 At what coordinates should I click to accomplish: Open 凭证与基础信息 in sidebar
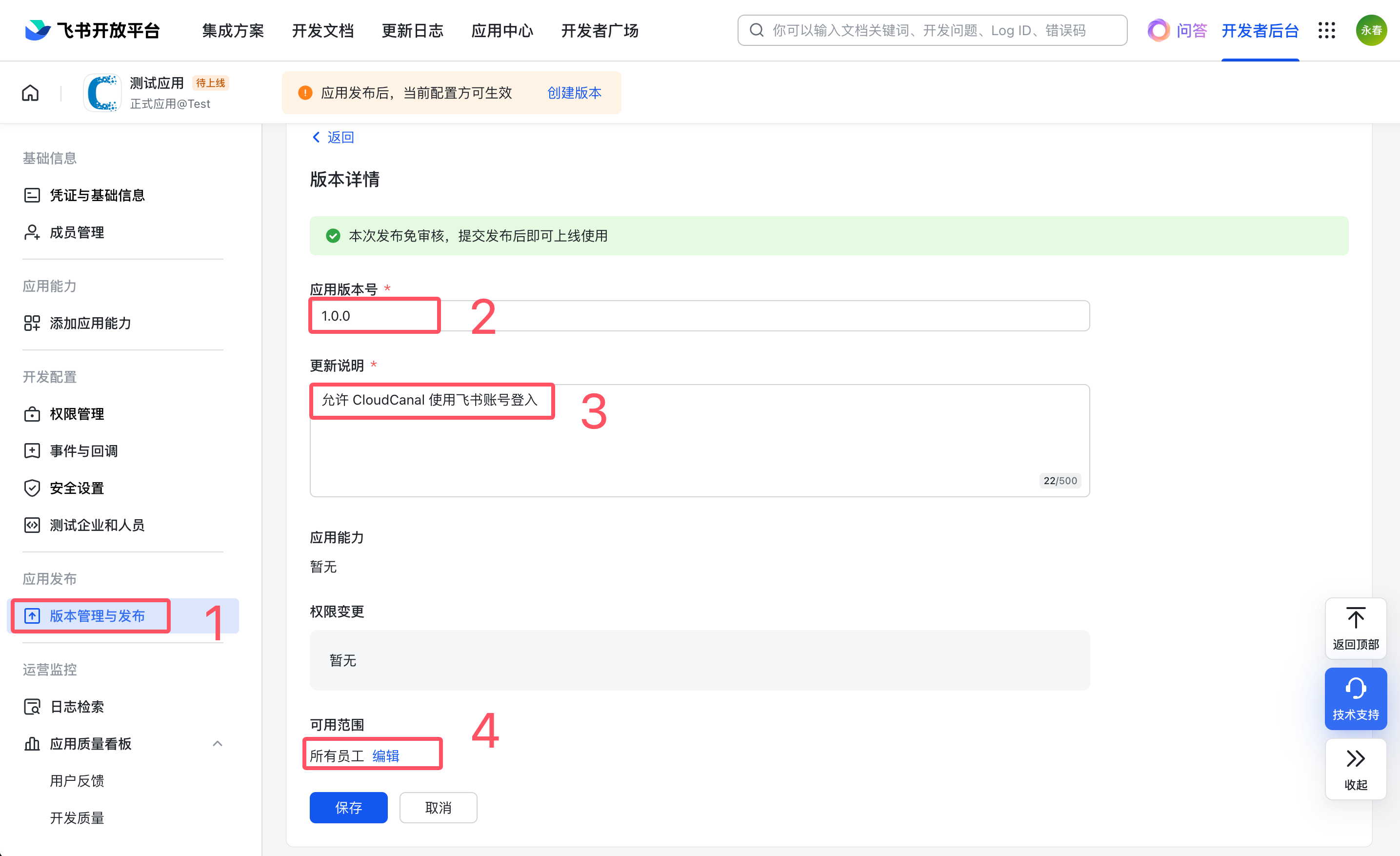(x=97, y=195)
